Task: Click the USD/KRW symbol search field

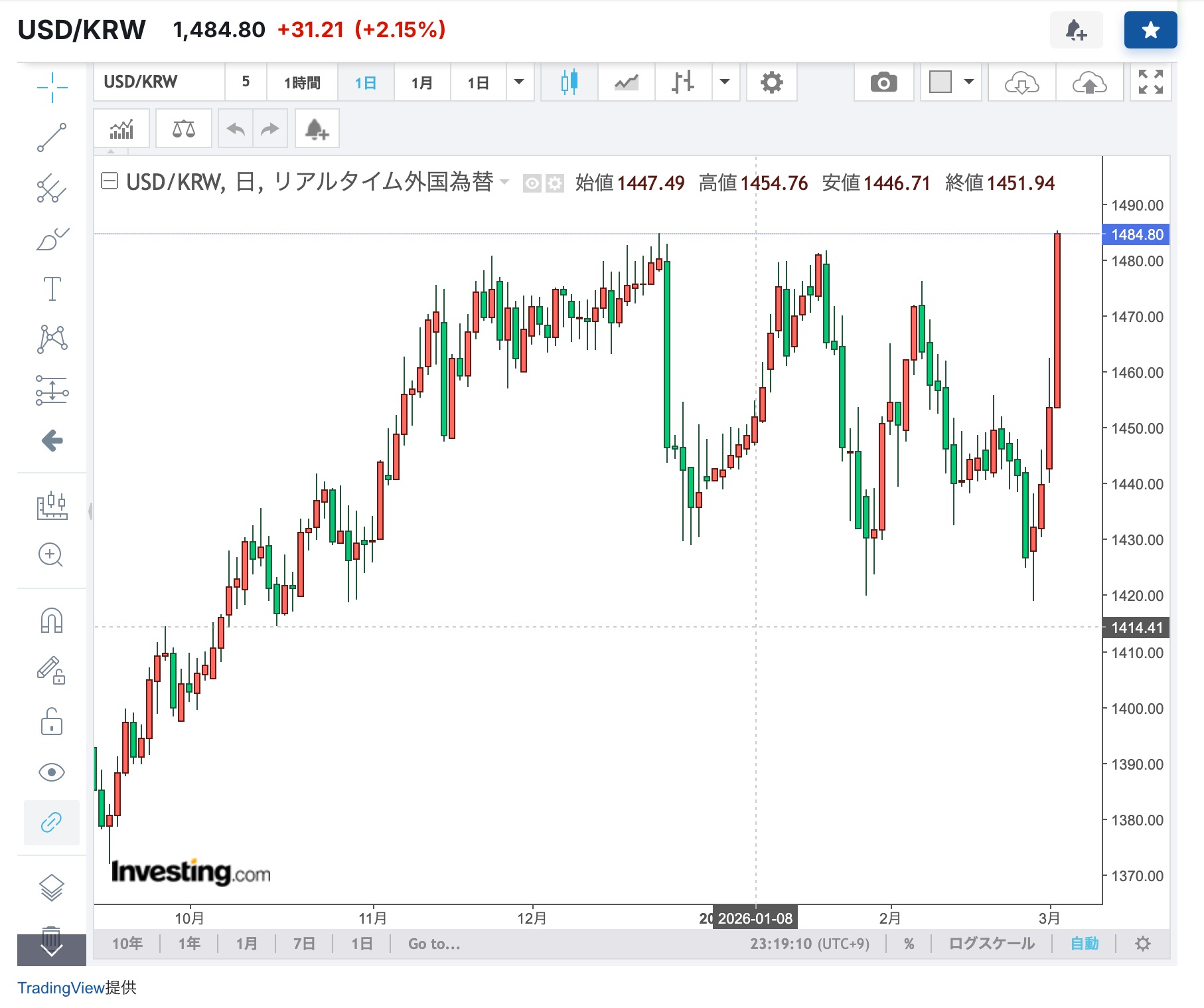Action: click(159, 82)
